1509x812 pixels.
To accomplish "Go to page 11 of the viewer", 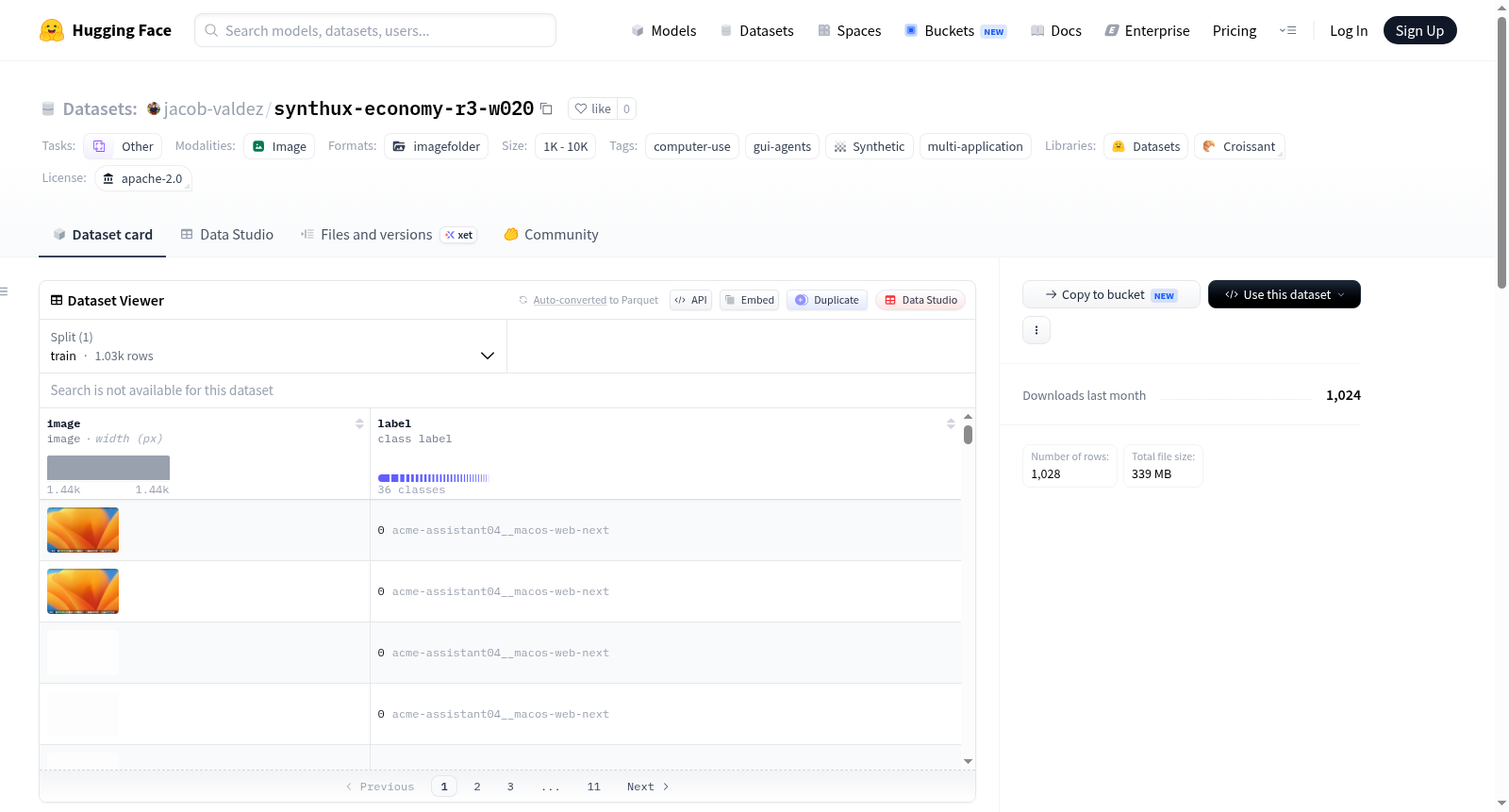I will pyautogui.click(x=593, y=787).
